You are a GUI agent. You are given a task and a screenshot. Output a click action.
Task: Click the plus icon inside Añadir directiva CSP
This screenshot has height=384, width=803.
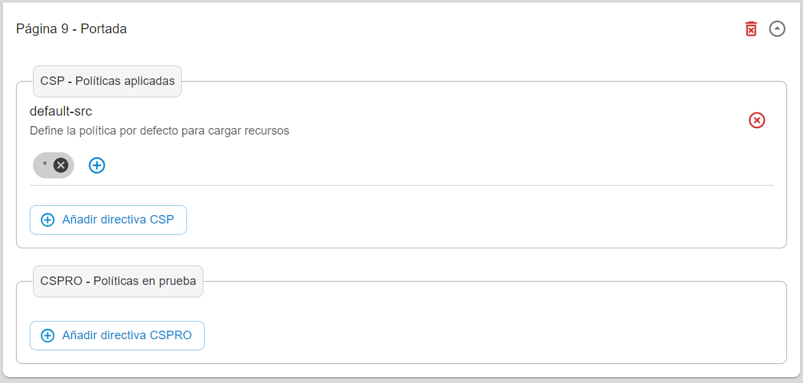48,220
